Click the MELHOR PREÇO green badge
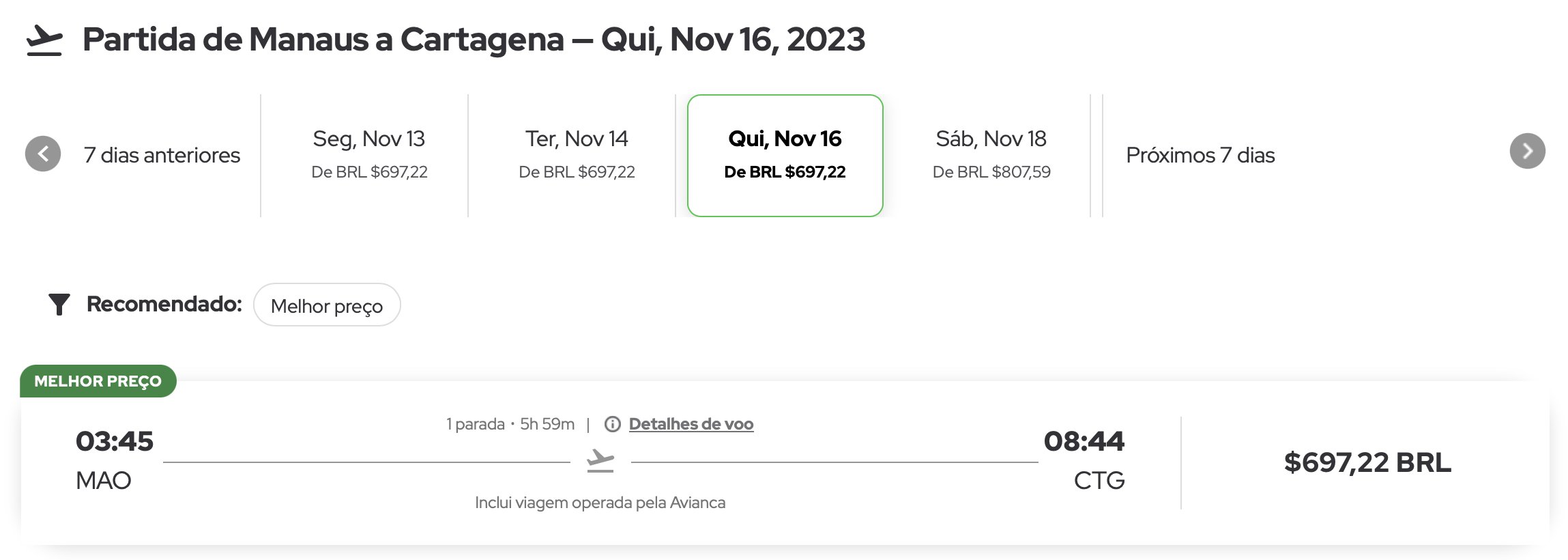This screenshot has width=1568, height=560. (98, 381)
